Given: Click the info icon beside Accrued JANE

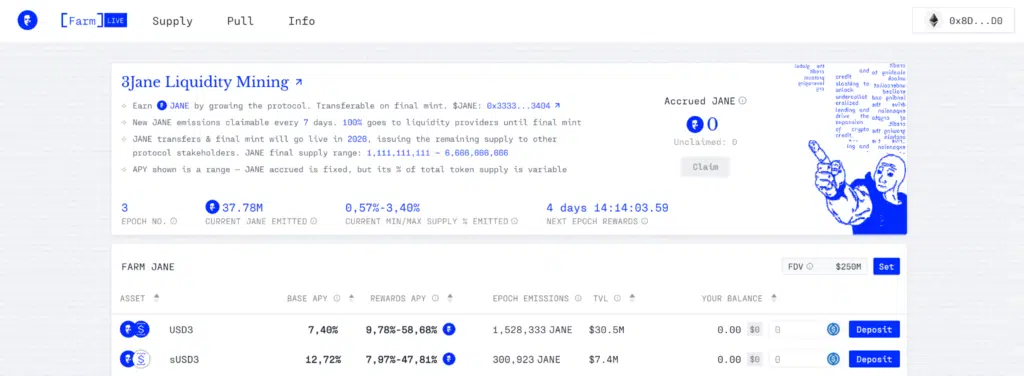Looking at the screenshot, I should click(743, 101).
